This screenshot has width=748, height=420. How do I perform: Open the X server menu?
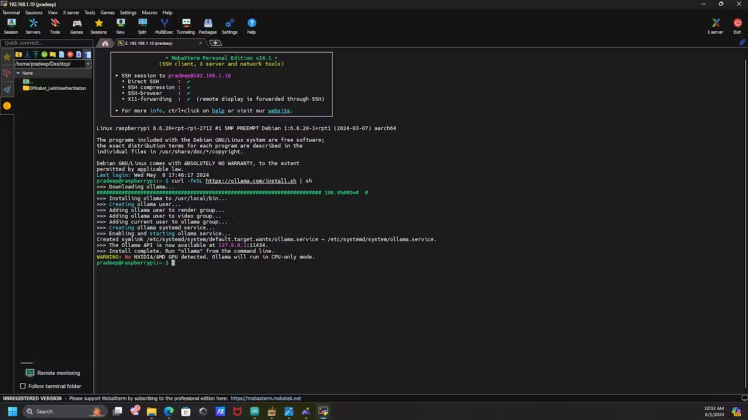click(x=71, y=12)
